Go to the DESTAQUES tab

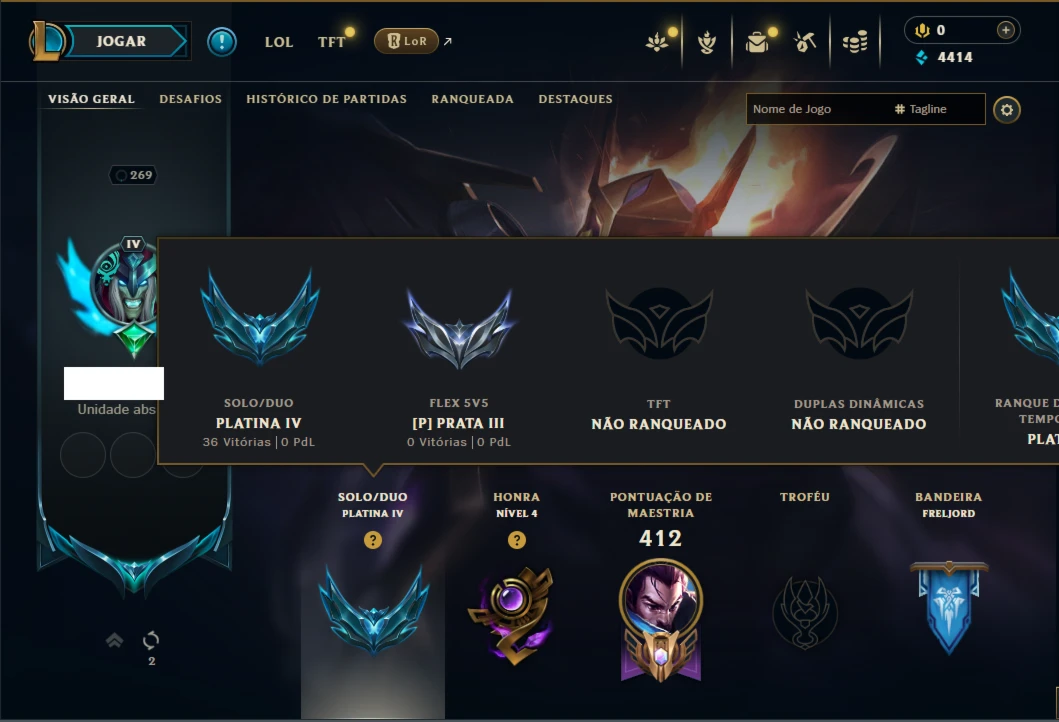pyautogui.click(x=575, y=99)
